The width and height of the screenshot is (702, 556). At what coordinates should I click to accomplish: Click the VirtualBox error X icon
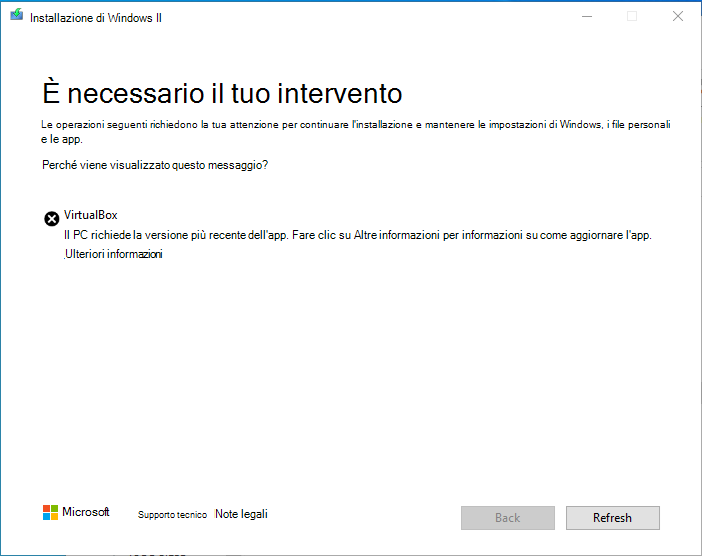pyautogui.click(x=51, y=219)
